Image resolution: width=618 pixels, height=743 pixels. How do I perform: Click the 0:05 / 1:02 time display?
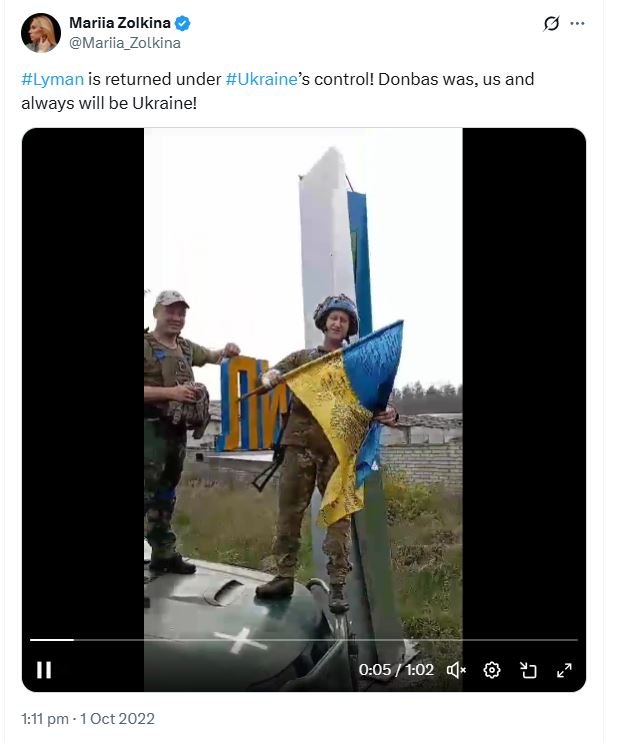396,670
